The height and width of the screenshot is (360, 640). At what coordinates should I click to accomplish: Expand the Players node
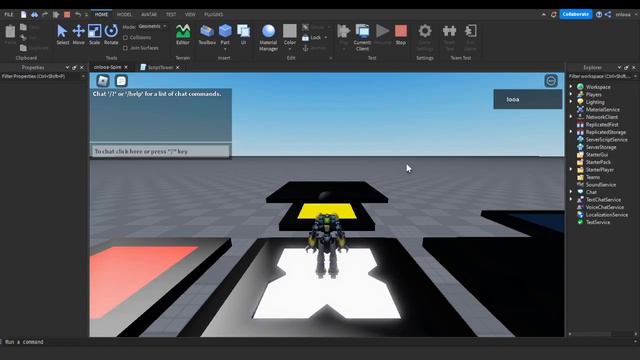pyautogui.click(x=571, y=94)
